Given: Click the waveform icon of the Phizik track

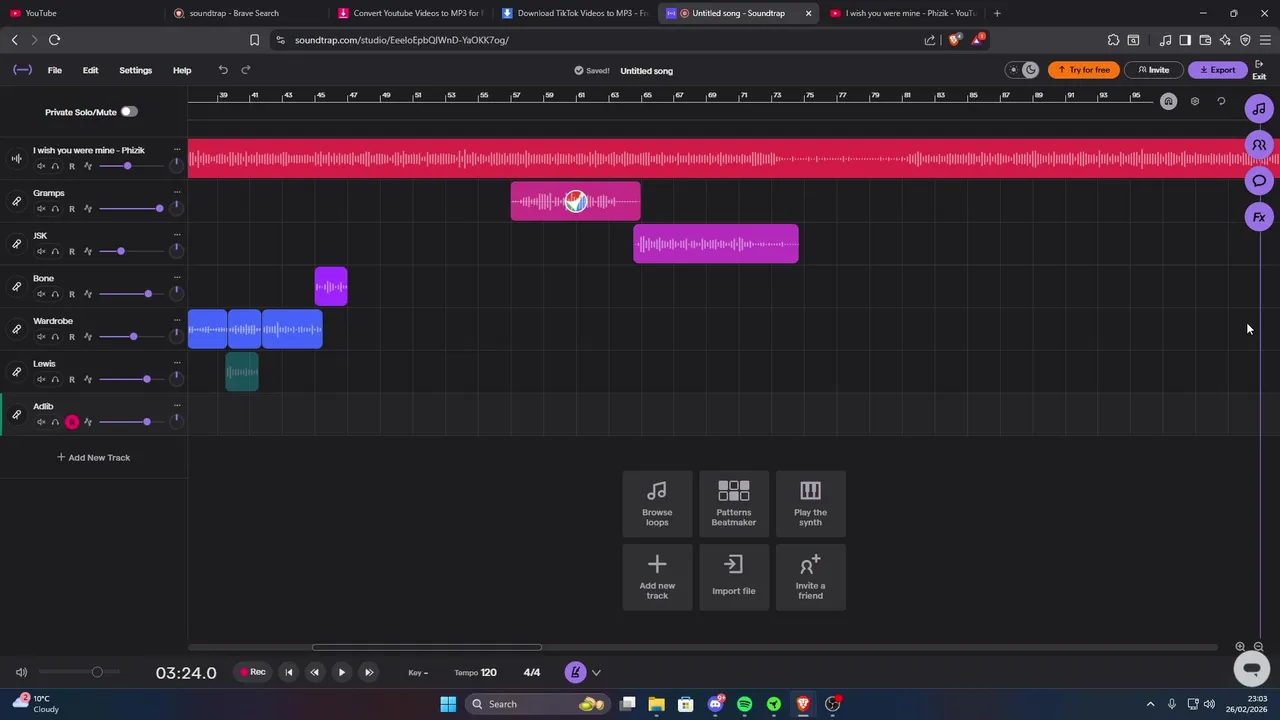Looking at the screenshot, I should pos(16,158).
